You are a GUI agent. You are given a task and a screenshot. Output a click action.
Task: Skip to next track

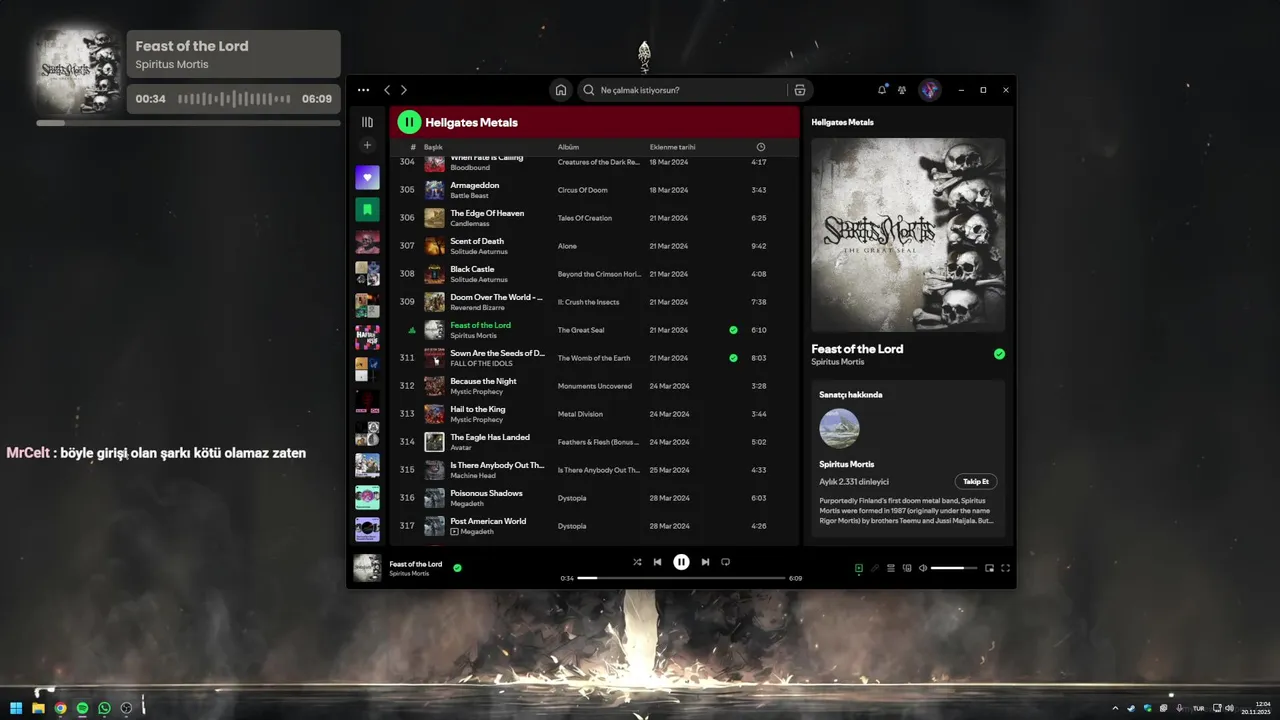705,562
